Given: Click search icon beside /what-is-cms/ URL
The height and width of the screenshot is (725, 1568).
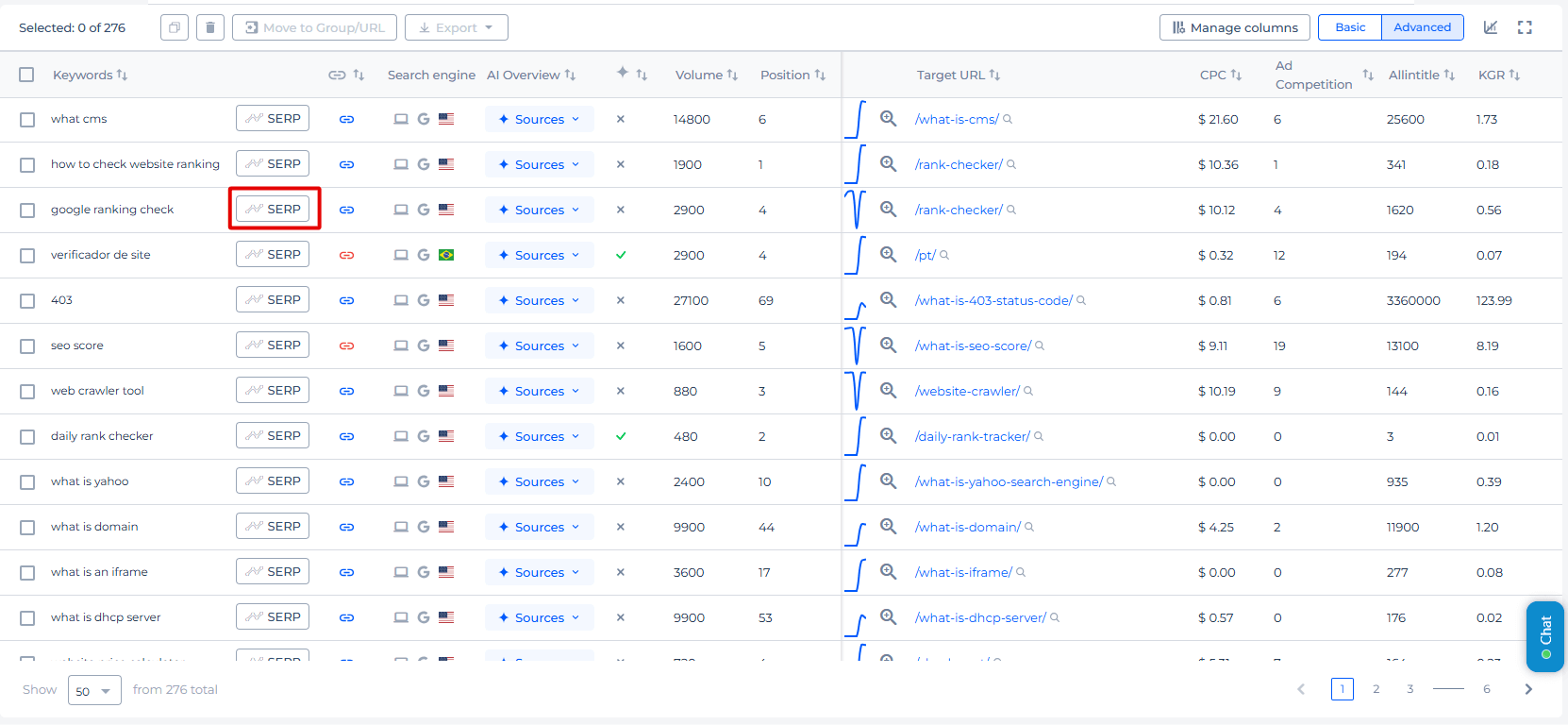Looking at the screenshot, I should tap(1008, 119).
